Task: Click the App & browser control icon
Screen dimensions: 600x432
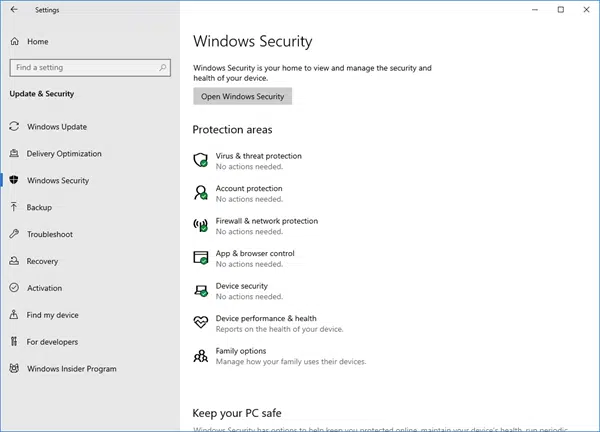Action: point(199,257)
